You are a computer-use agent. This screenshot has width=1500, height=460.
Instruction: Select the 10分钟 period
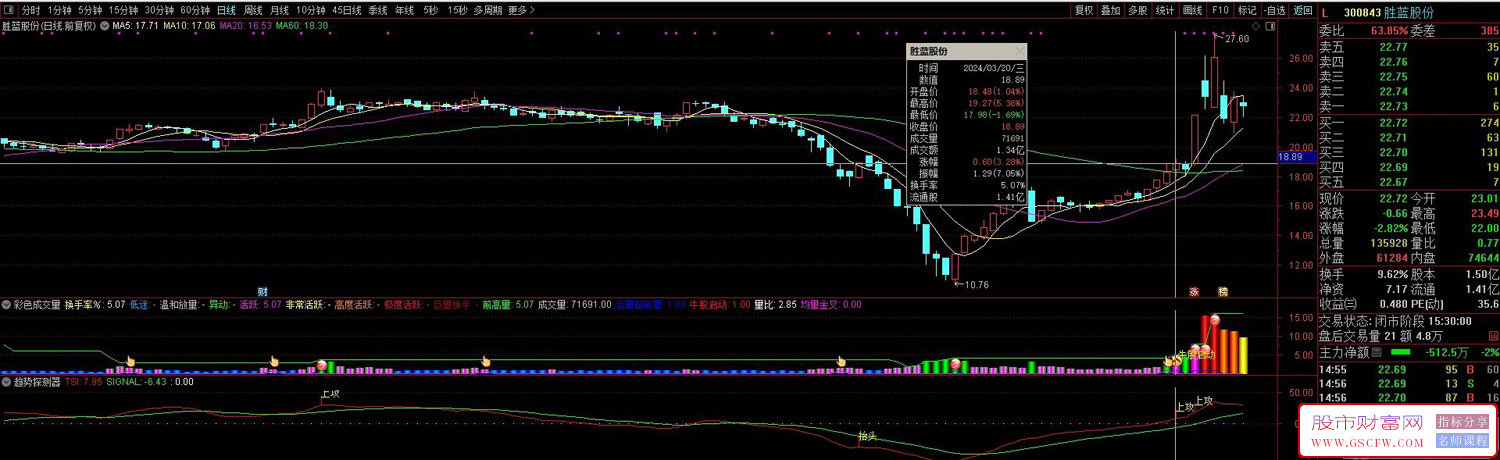(310, 10)
